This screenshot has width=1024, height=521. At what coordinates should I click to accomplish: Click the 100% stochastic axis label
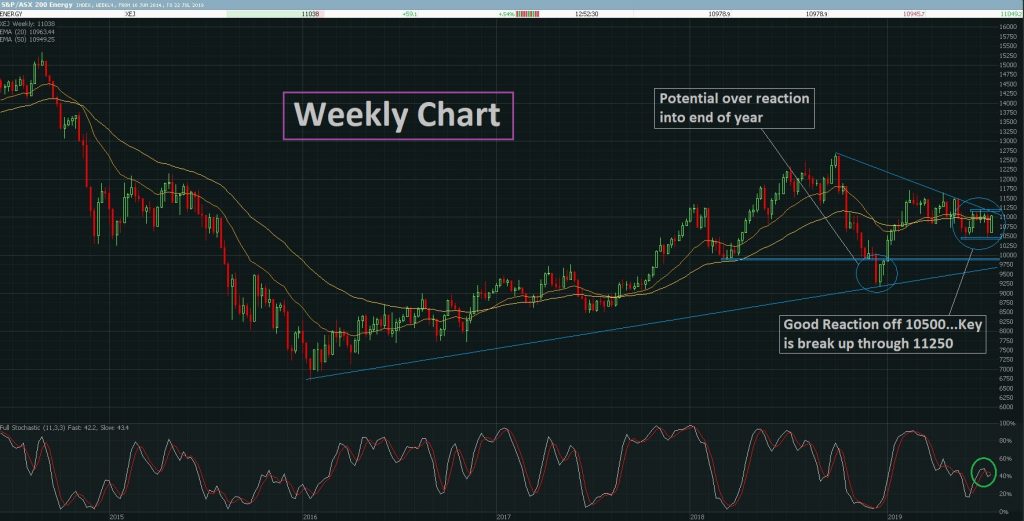[1007, 424]
